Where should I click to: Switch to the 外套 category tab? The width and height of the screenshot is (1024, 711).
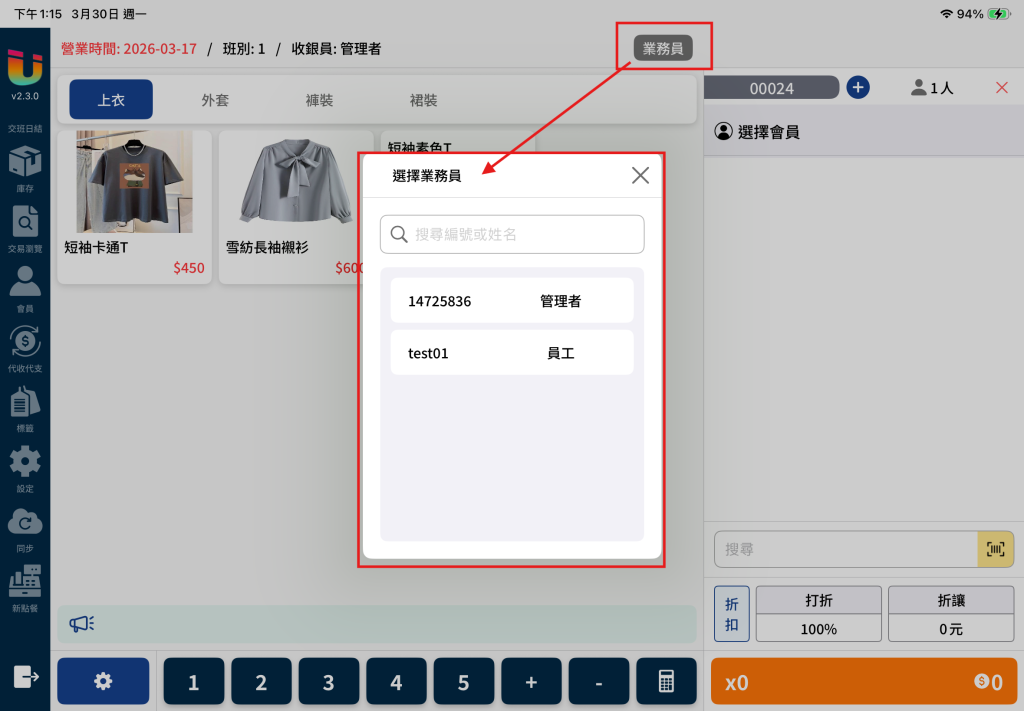(x=215, y=100)
